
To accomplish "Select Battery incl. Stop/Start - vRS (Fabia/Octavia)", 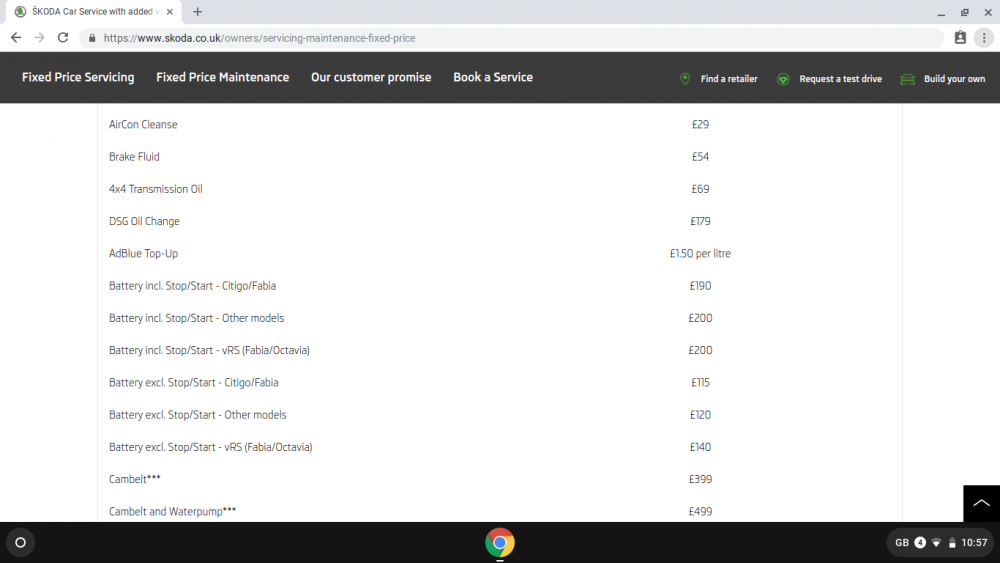I will pyautogui.click(x=209, y=350).
